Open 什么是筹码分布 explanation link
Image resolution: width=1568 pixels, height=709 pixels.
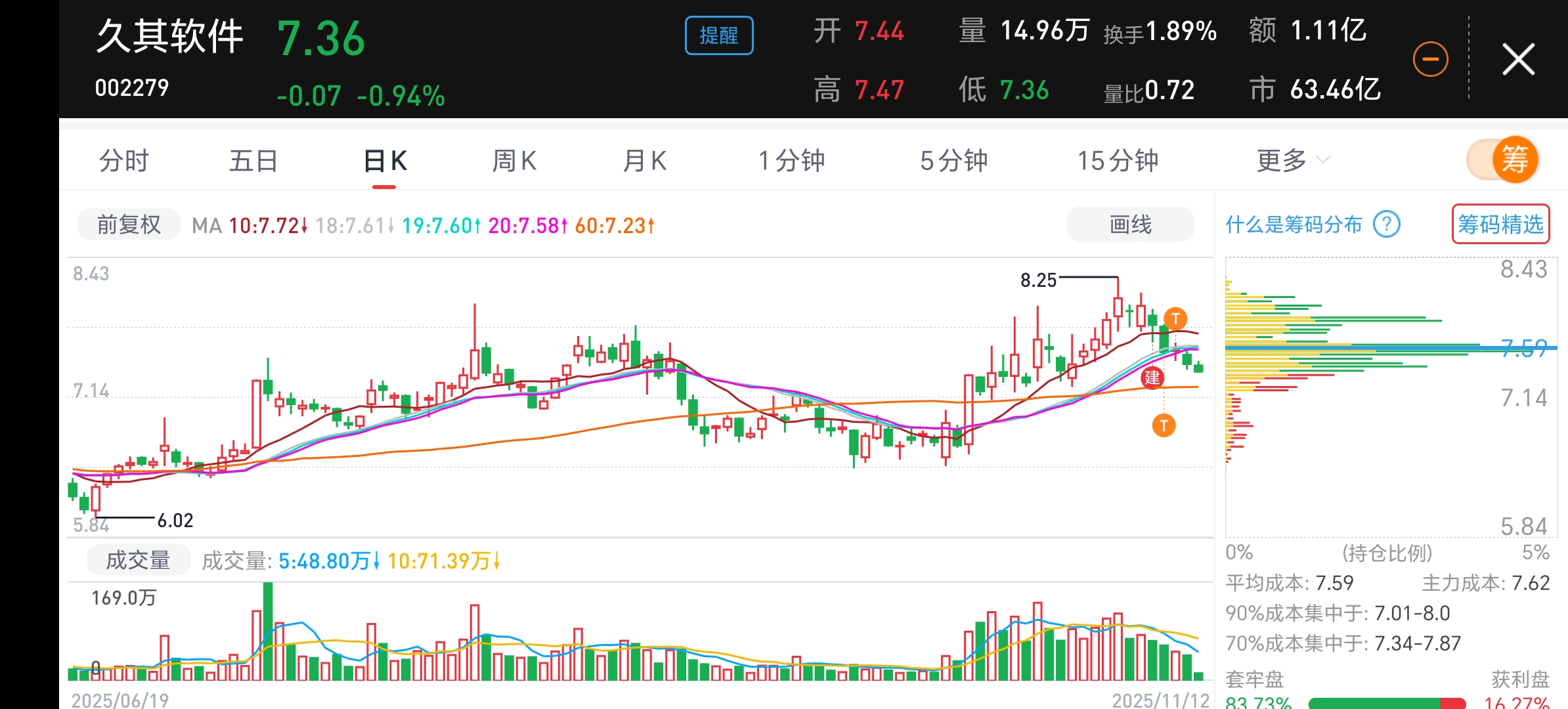pos(1293,225)
